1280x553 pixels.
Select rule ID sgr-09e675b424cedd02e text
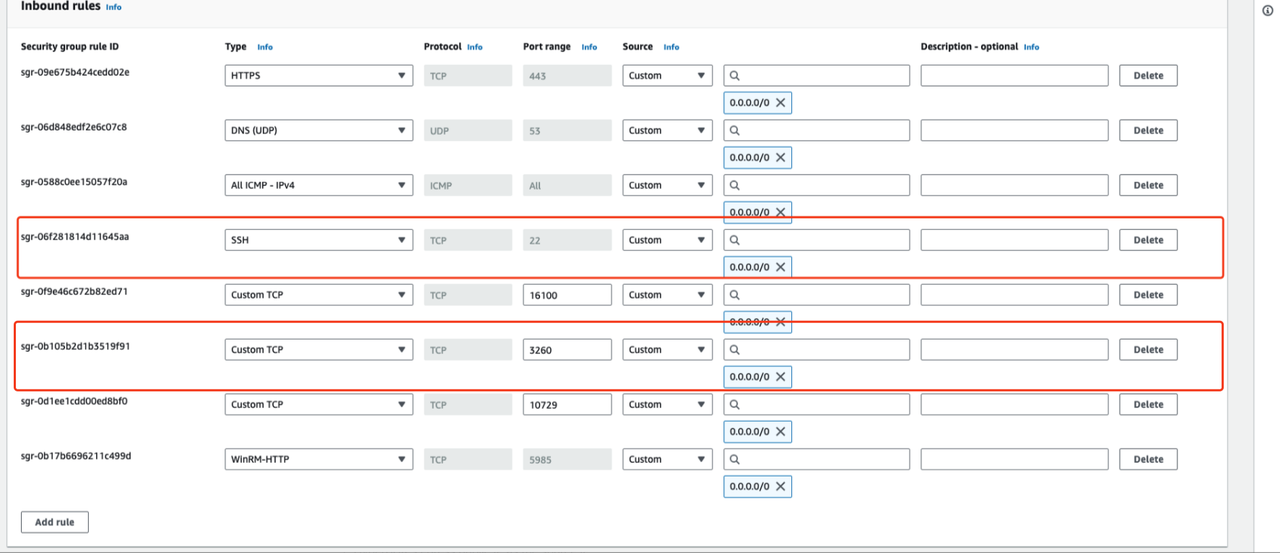tap(75, 72)
